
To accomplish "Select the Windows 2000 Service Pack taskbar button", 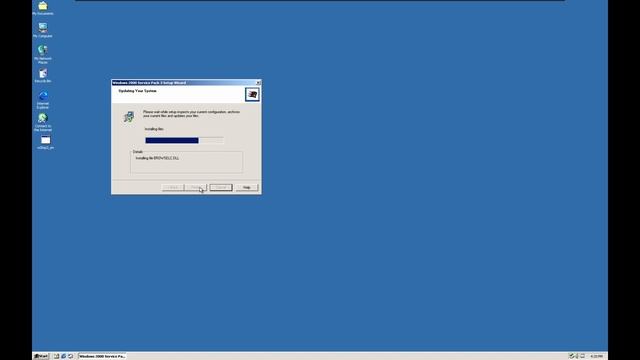I will (x=102, y=356).
